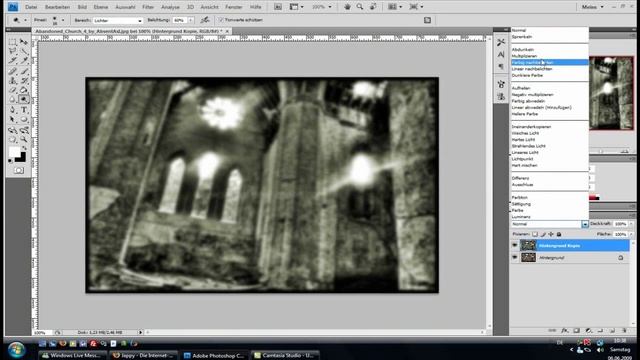Toggle lock all padlock icon

click(559, 234)
